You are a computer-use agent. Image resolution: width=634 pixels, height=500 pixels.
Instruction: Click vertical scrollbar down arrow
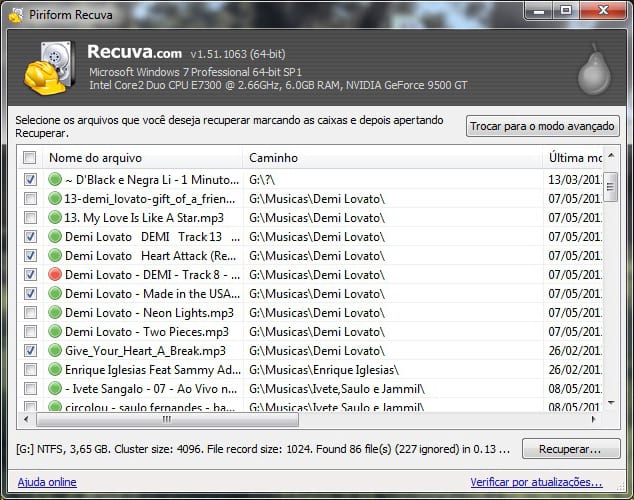[x=611, y=403]
